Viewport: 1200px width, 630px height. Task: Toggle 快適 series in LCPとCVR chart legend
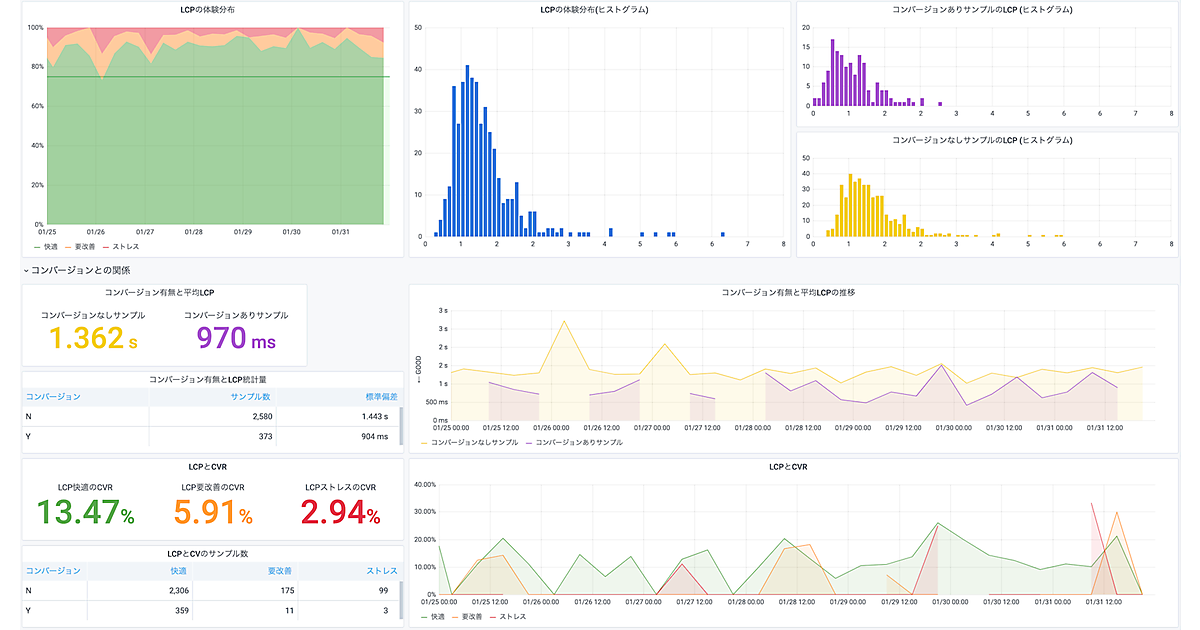(438, 617)
